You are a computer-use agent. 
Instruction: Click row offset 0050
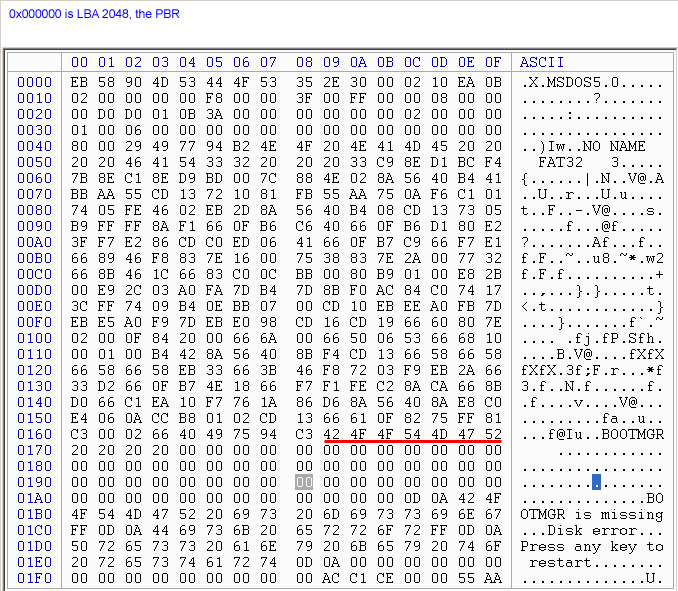click(x=34, y=162)
